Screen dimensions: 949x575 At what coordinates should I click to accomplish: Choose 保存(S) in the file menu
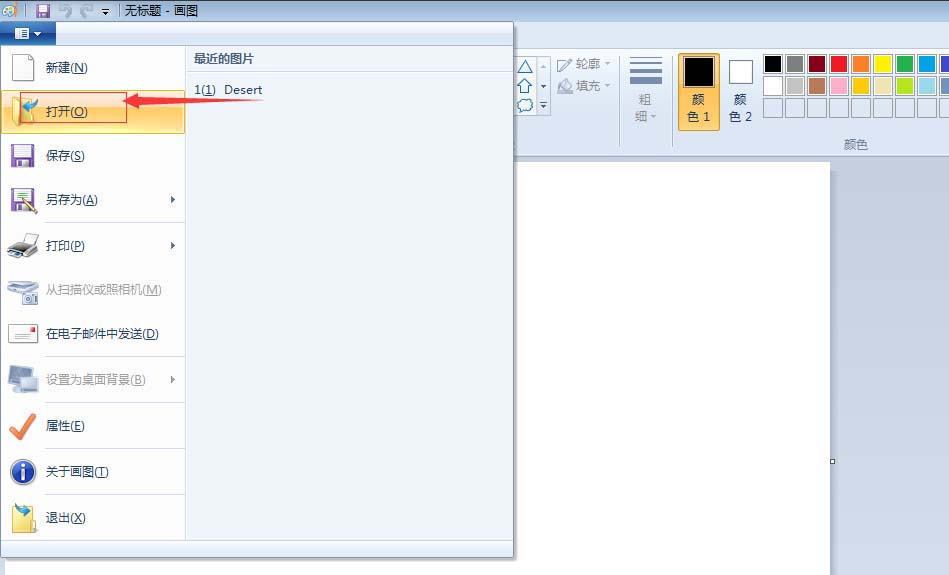tap(93, 156)
